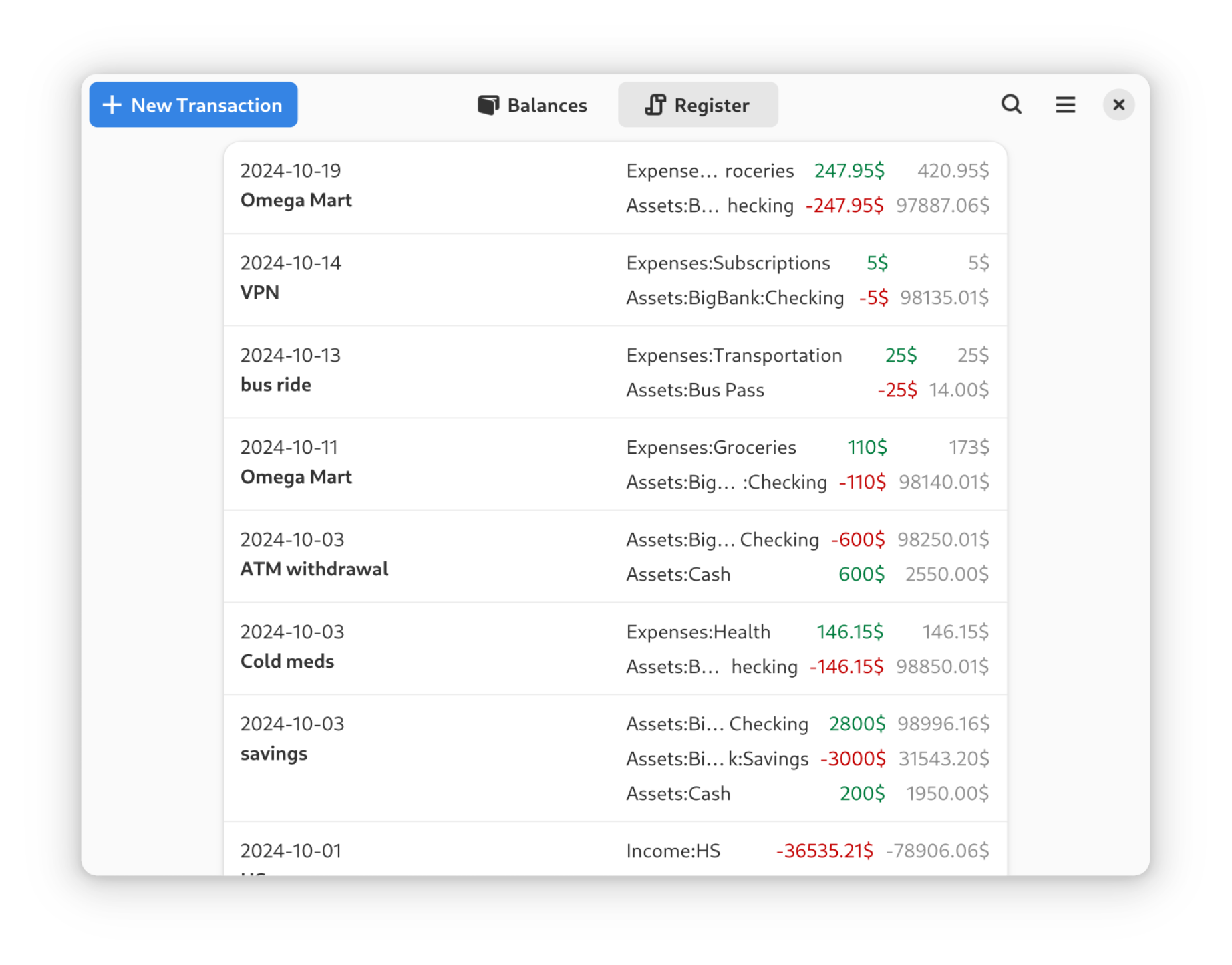
Task: Click the Expenses:Transportation account label
Action: (734, 355)
